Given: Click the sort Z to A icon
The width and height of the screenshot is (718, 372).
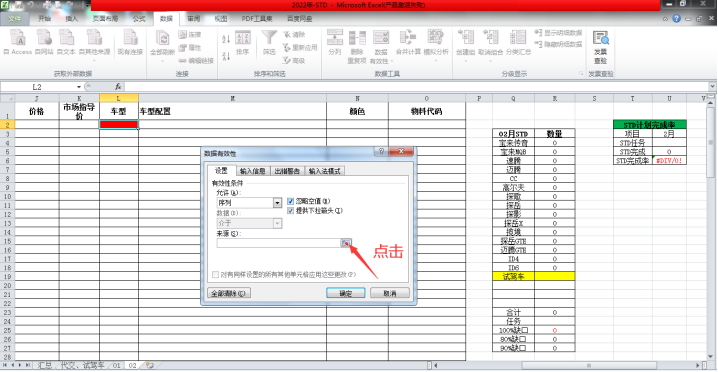Looking at the screenshot, I should click(x=226, y=56).
